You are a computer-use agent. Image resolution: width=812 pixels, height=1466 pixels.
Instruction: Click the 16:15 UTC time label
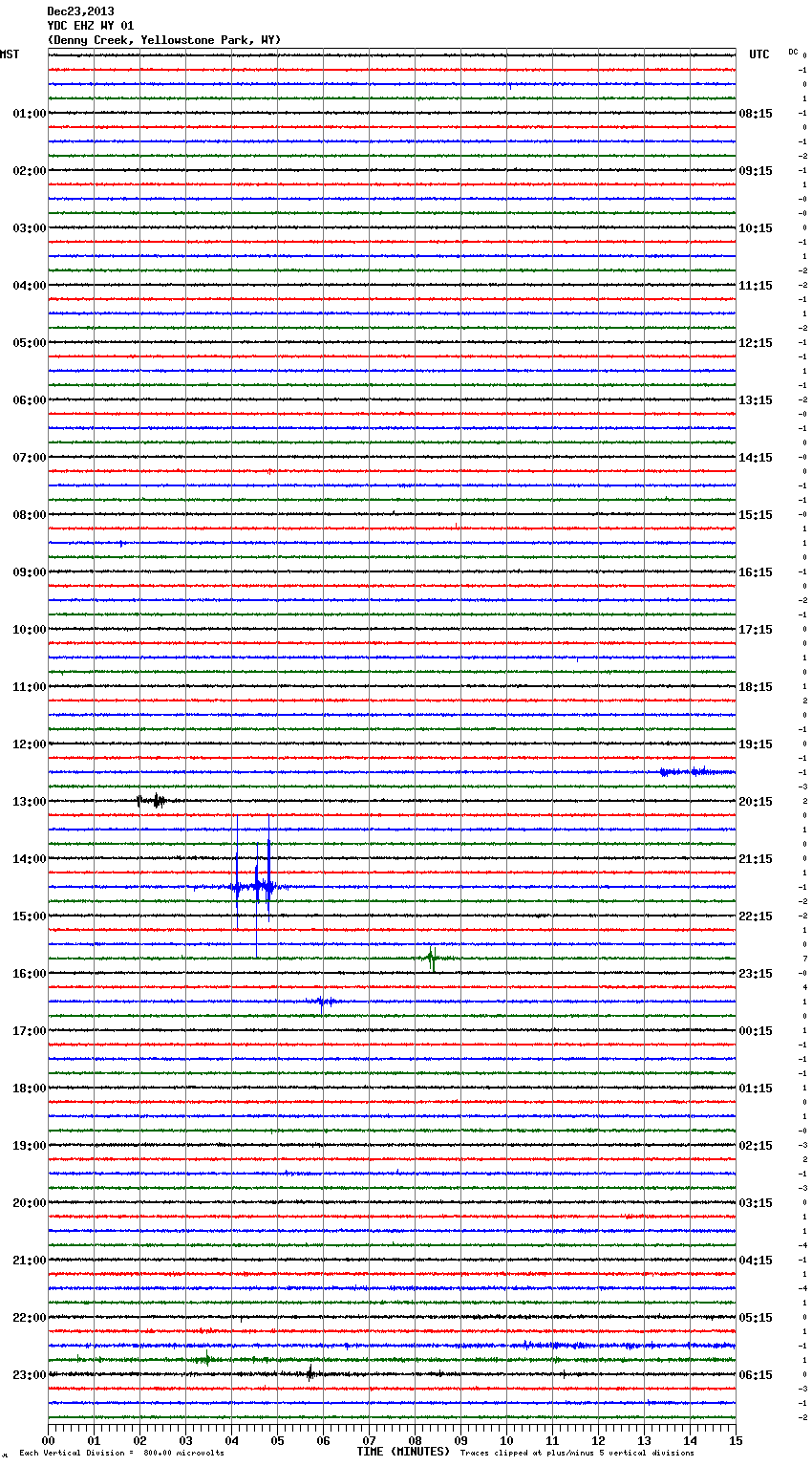click(756, 572)
